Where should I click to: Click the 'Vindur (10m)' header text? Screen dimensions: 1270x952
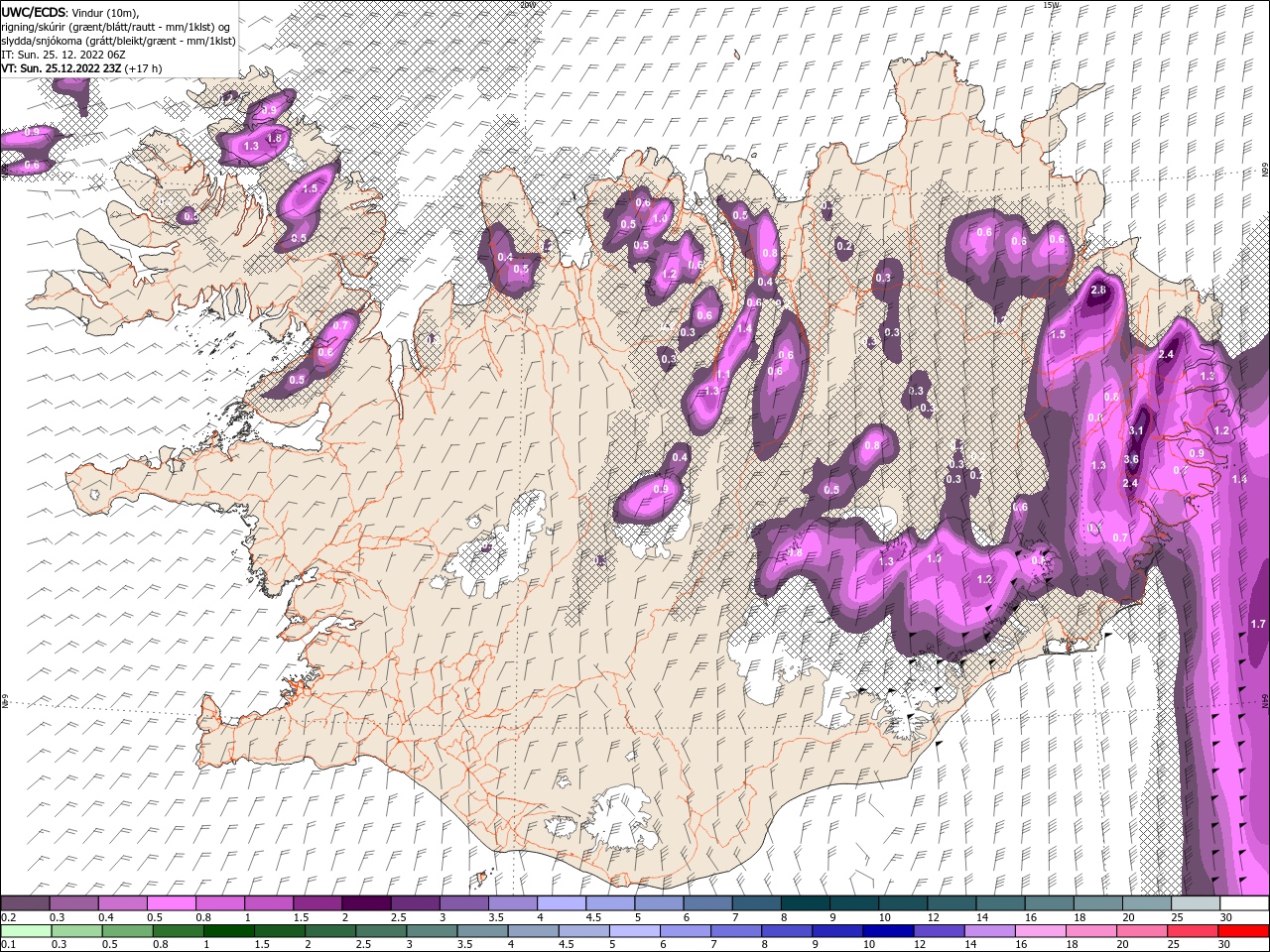coord(106,12)
